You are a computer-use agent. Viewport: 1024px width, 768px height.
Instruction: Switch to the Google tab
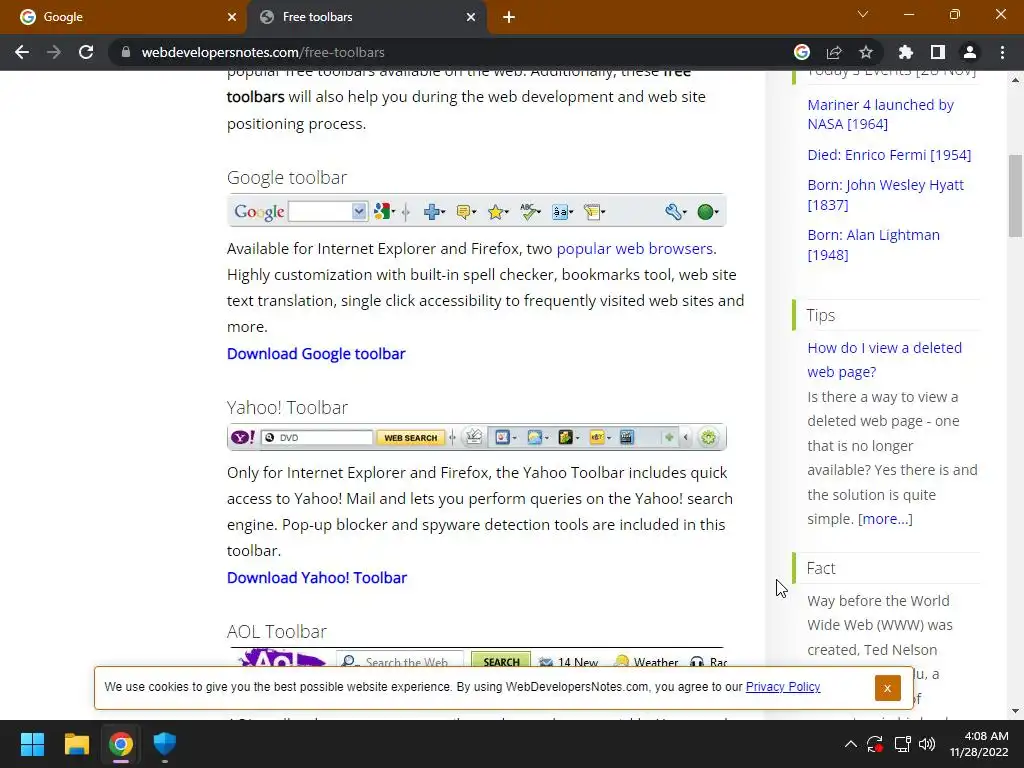pos(123,17)
